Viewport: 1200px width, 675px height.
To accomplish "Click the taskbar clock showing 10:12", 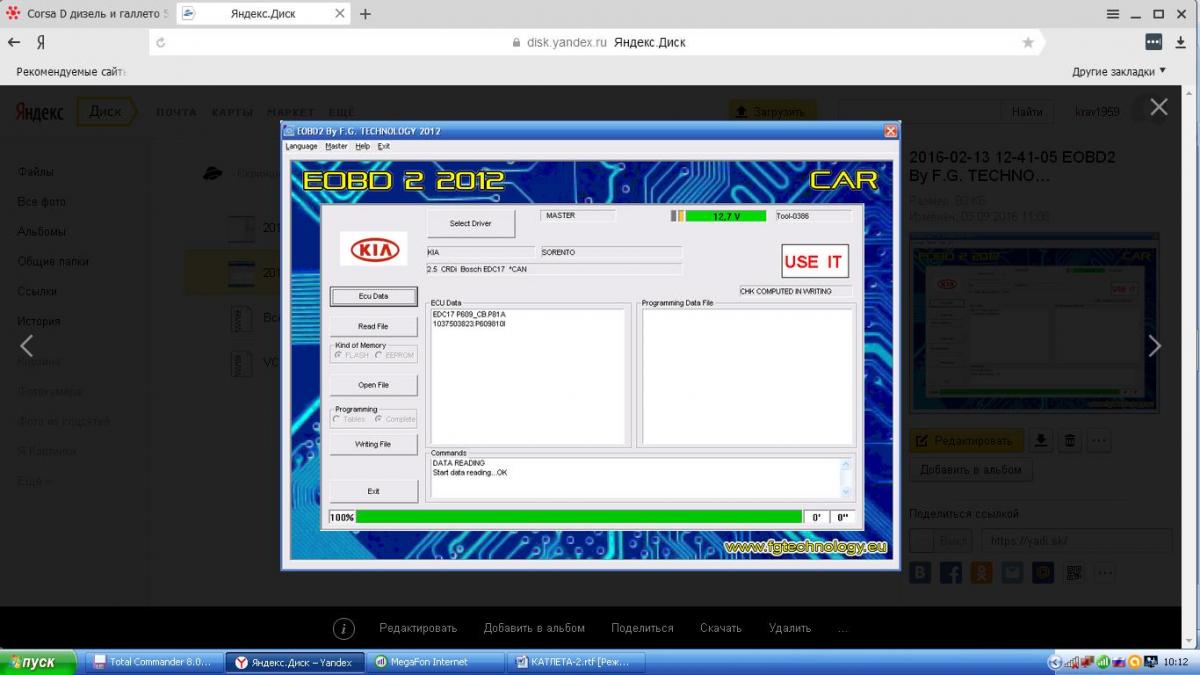I will point(1177,662).
